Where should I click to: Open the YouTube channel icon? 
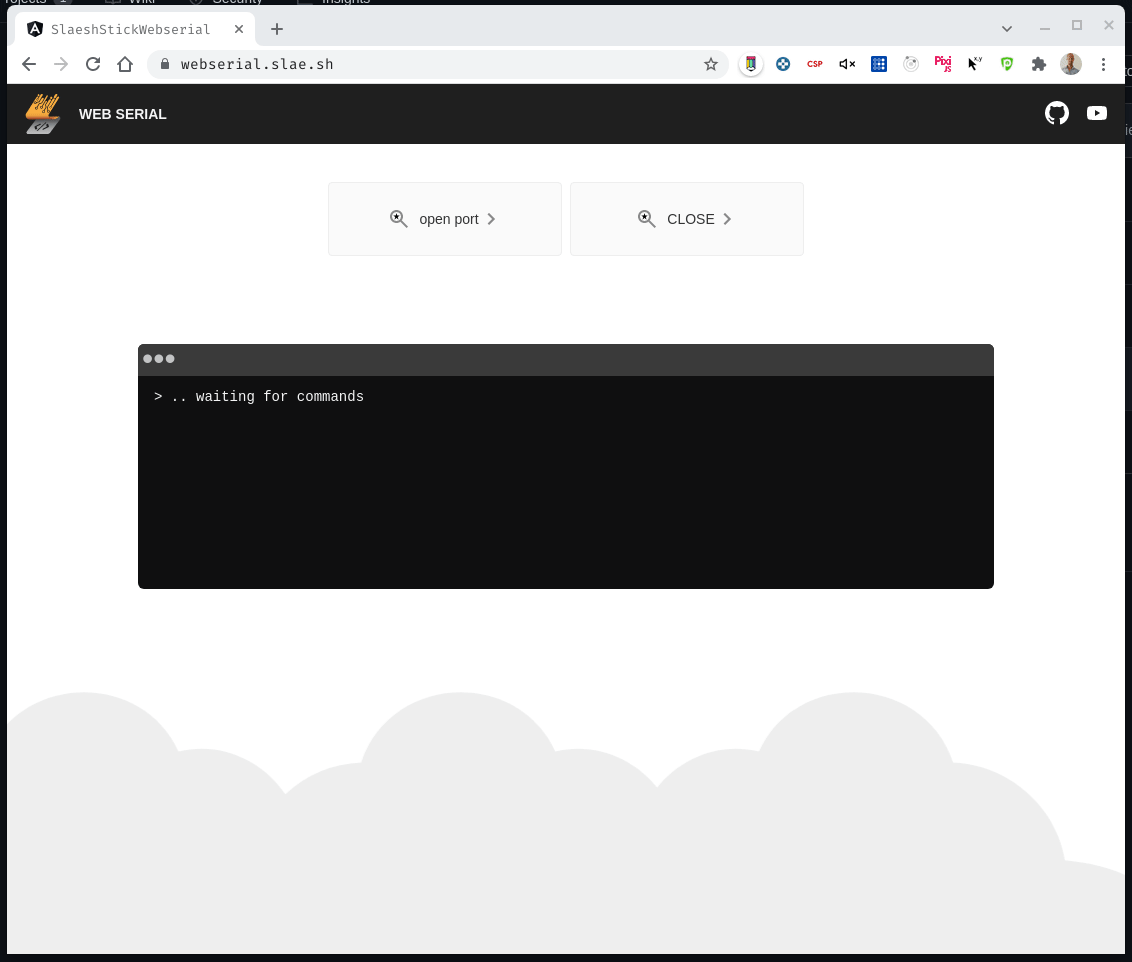[1097, 113]
